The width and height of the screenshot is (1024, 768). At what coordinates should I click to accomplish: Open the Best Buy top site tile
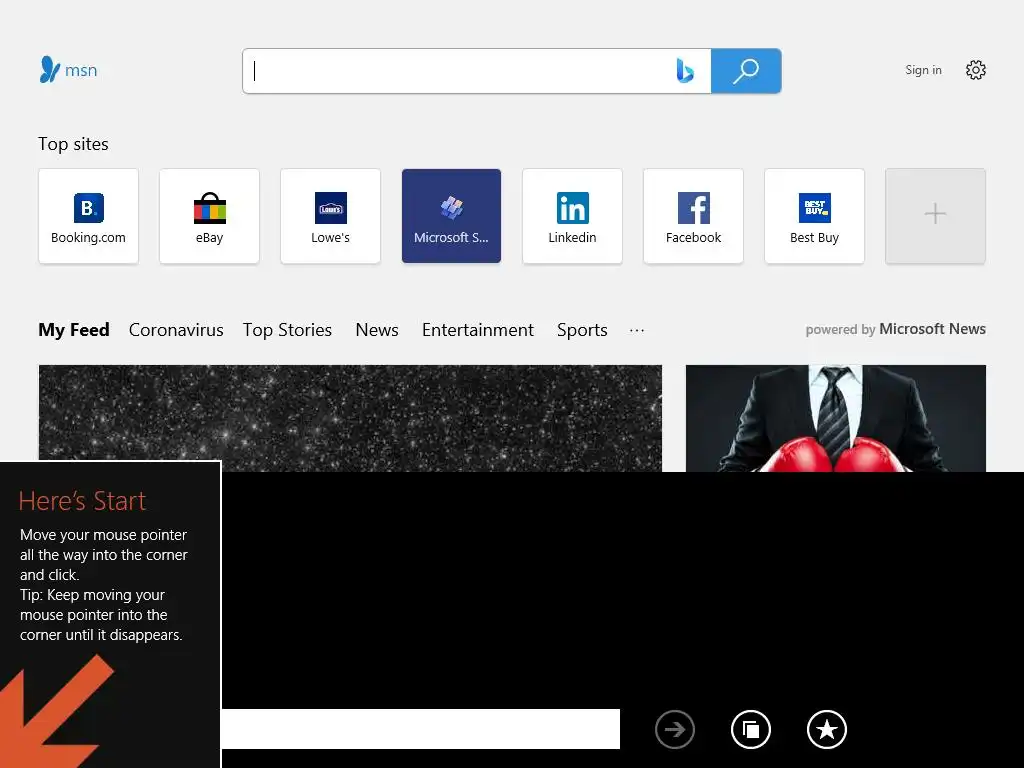(814, 216)
